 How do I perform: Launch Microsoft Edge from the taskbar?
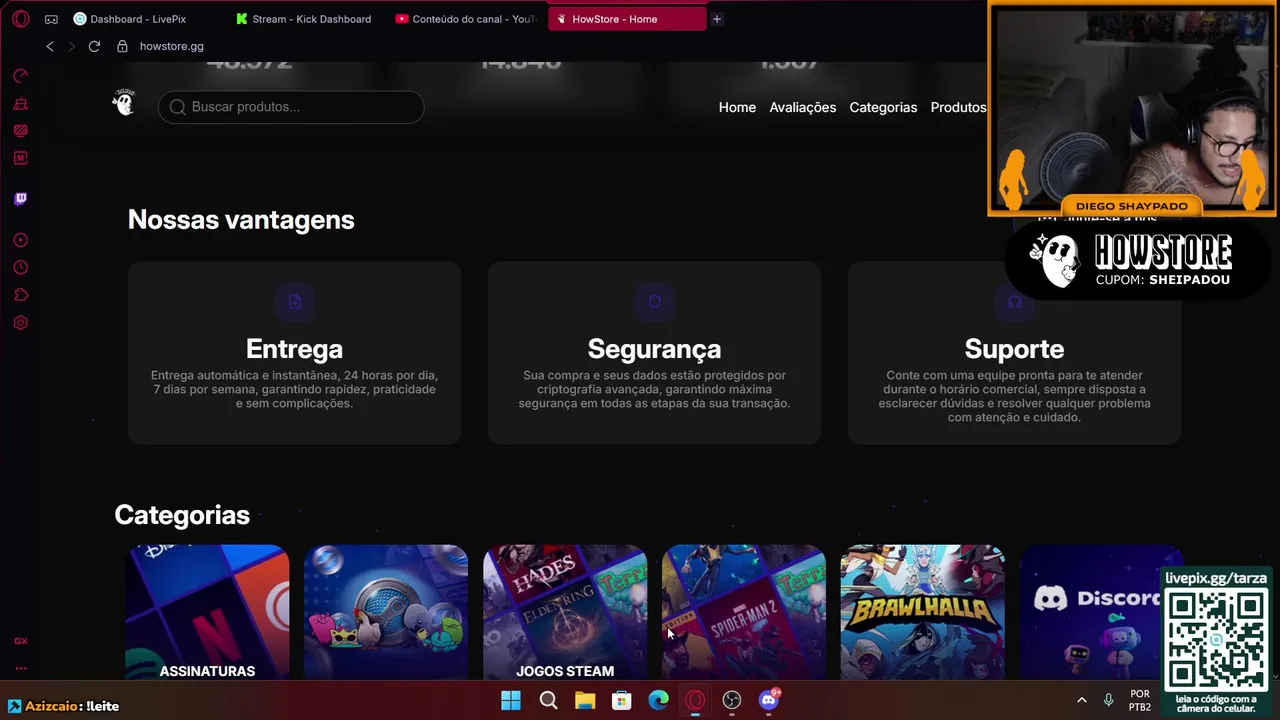point(658,700)
